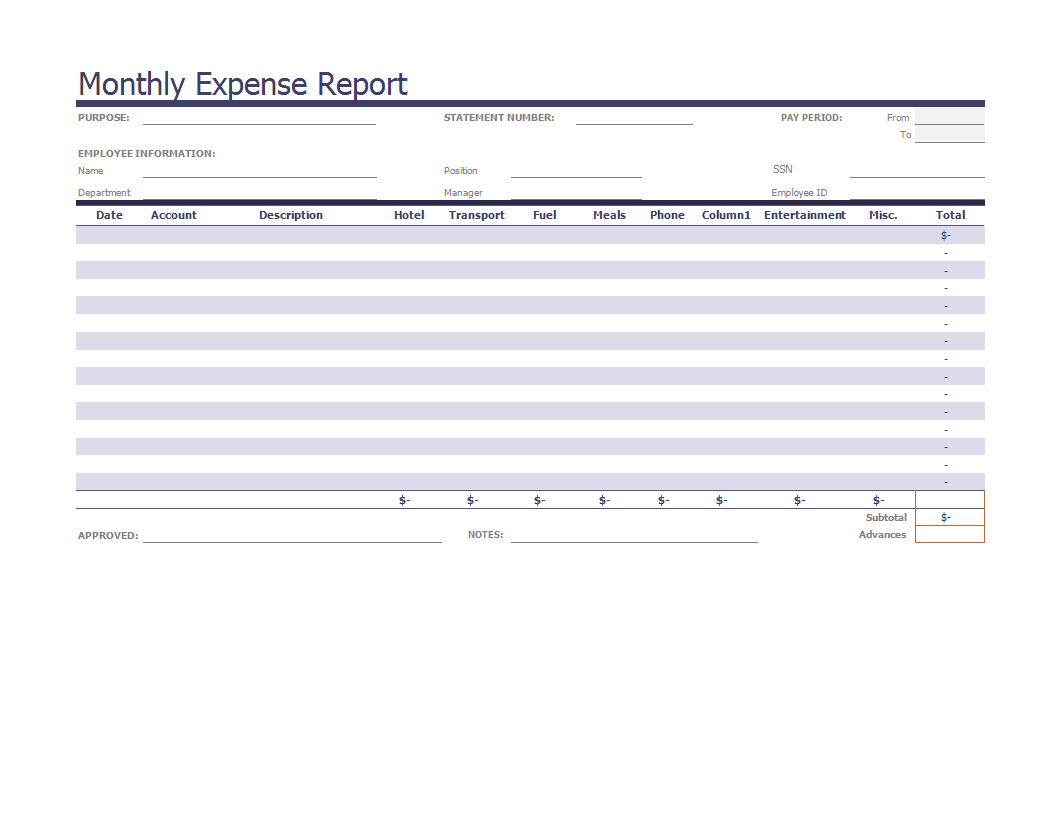Viewport: 1057px width, 817px height.
Task: Select the Approved signature line
Action: pyautogui.click(x=292, y=535)
